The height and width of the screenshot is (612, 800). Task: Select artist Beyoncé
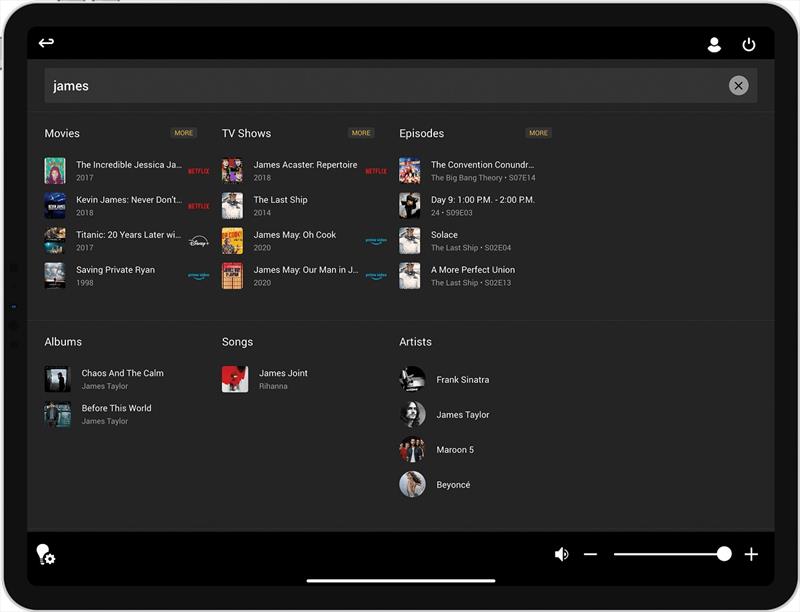pyautogui.click(x=453, y=485)
